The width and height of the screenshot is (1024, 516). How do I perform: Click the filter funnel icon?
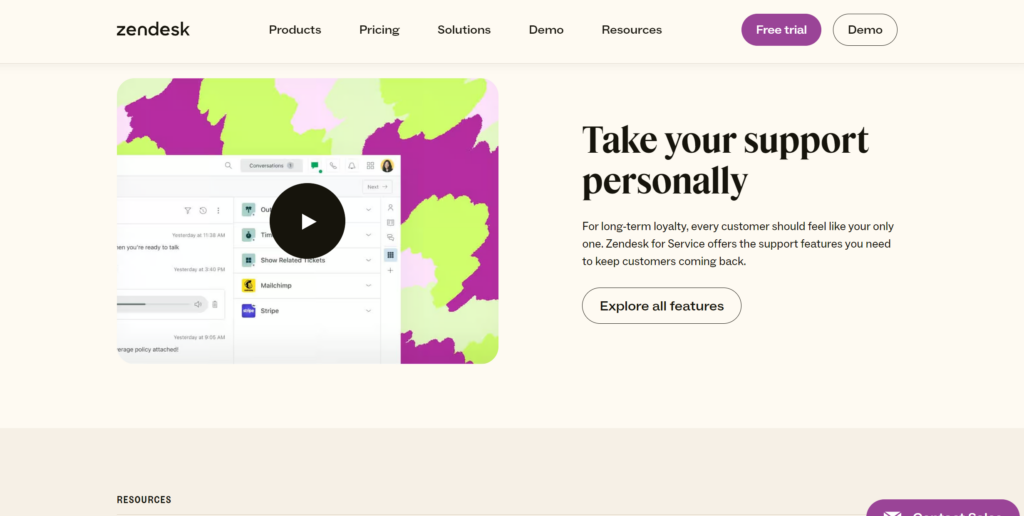tap(187, 211)
